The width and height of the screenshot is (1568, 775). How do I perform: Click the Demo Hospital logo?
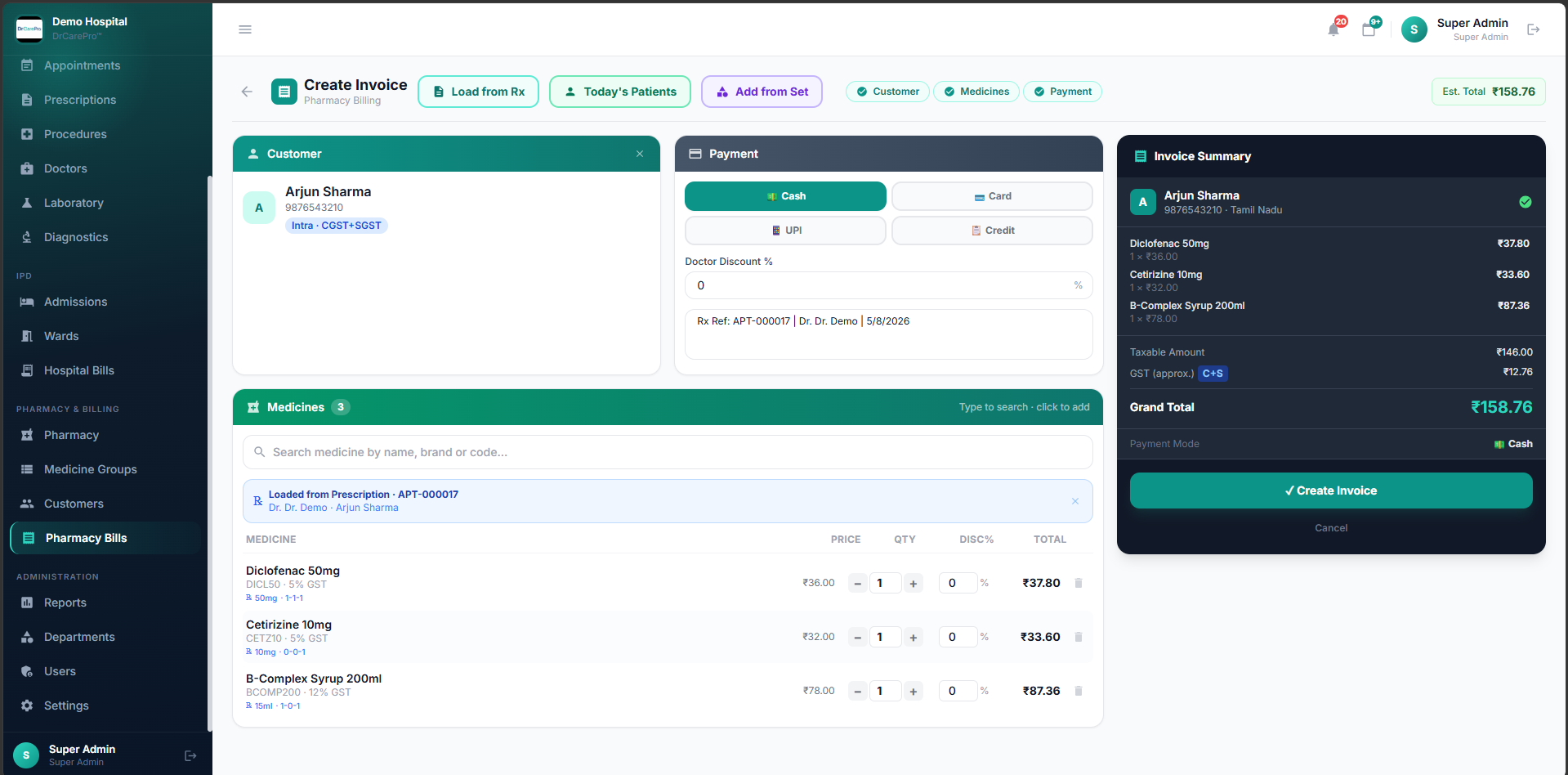[x=29, y=29]
